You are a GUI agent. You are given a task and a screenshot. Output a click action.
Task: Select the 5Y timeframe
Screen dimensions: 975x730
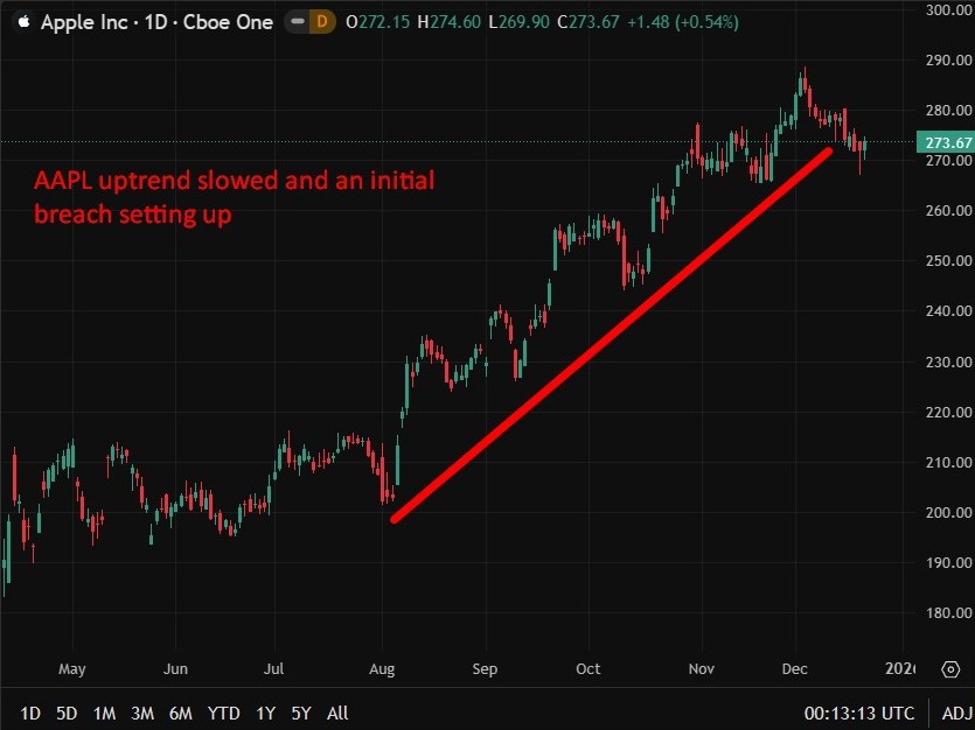tap(301, 714)
